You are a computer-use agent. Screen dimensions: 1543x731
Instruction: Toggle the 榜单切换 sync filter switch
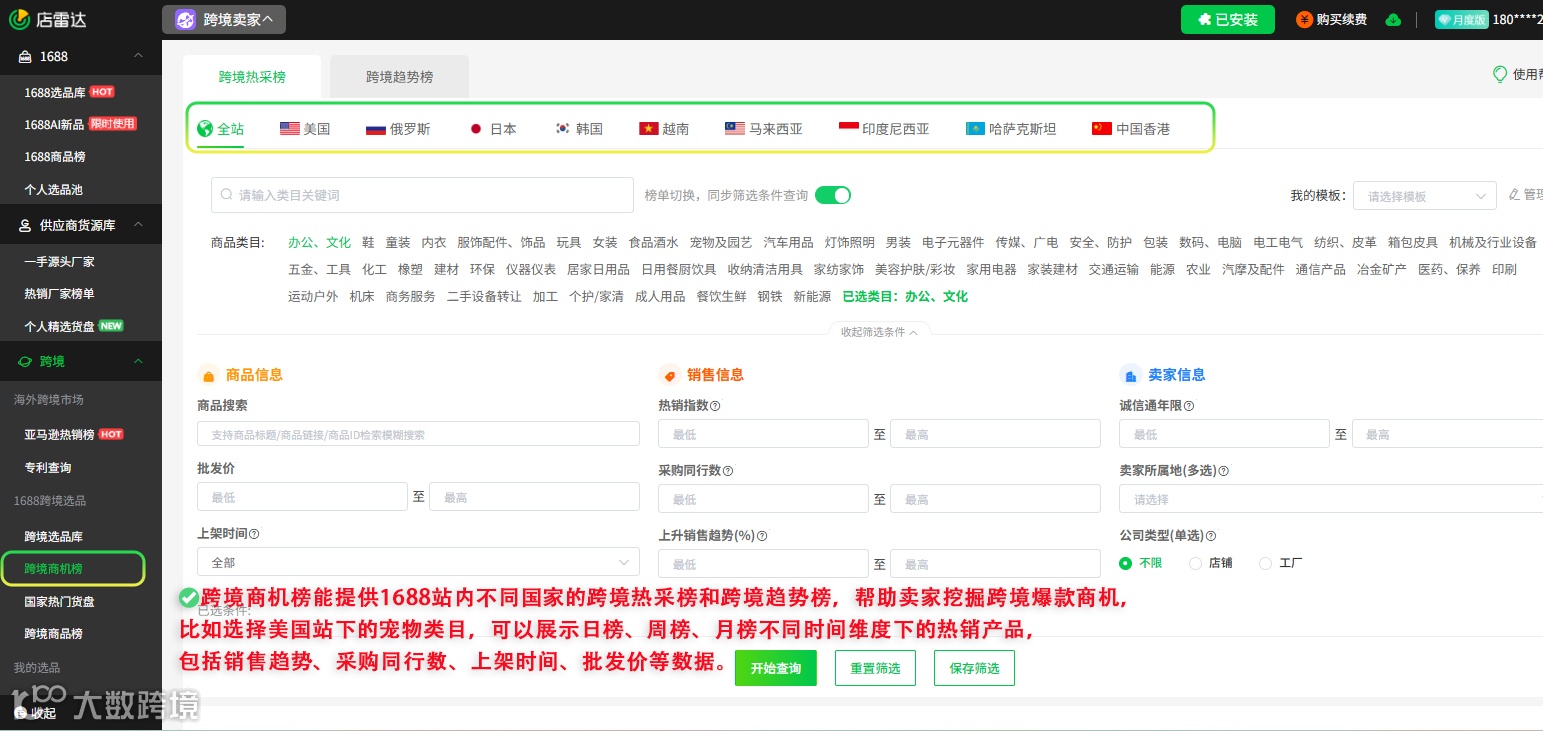[x=832, y=195]
